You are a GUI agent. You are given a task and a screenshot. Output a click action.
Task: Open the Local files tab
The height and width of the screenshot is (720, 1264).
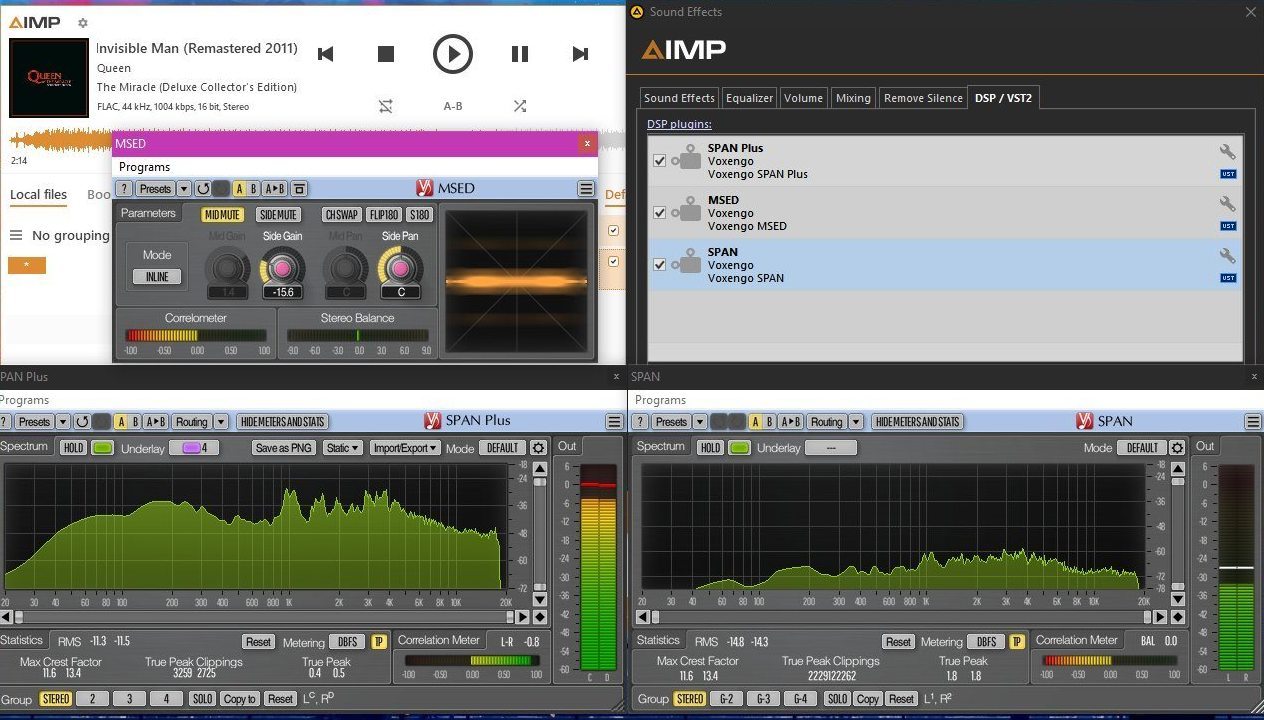click(x=39, y=195)
